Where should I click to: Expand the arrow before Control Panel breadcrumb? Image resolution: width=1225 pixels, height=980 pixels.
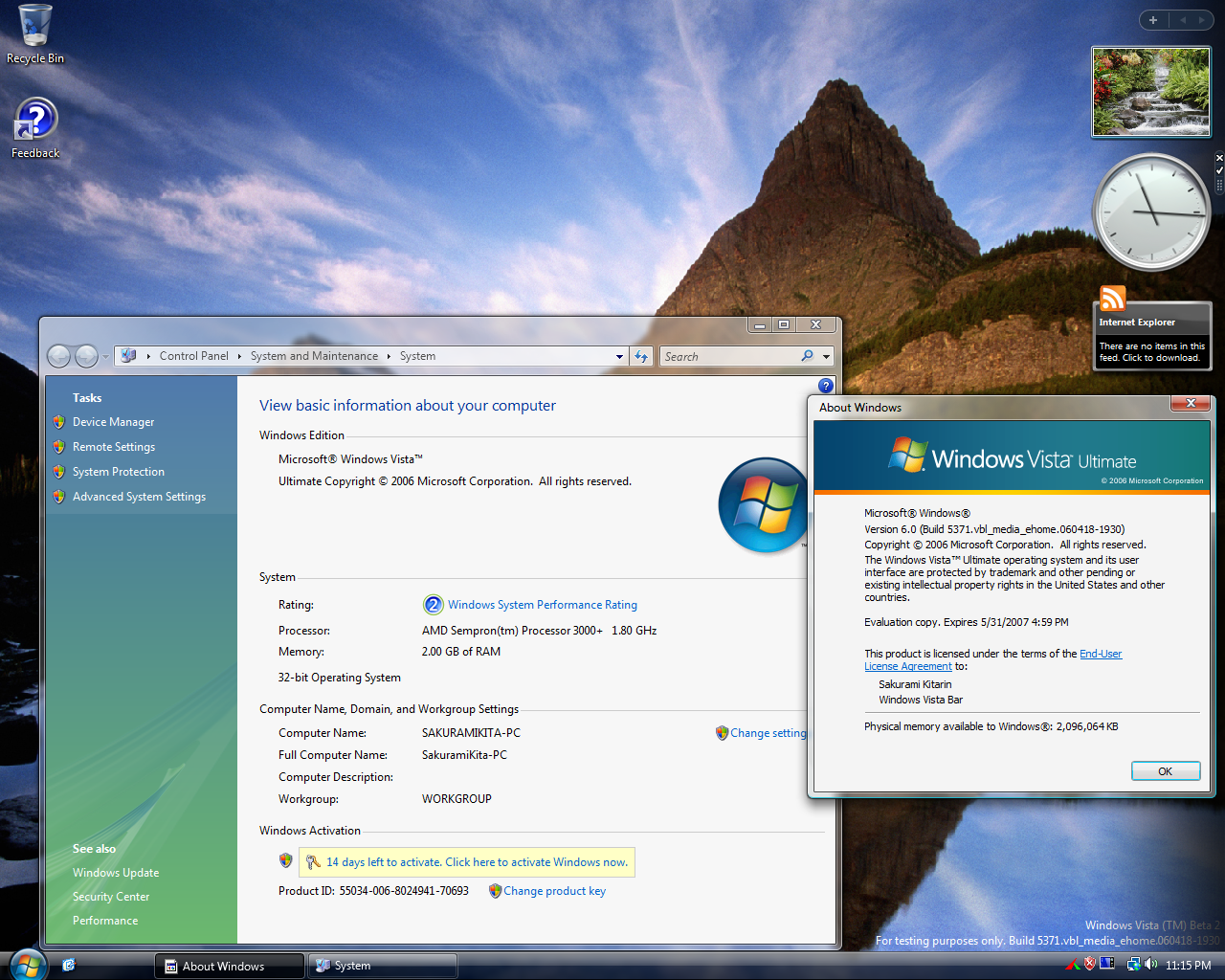148,356
